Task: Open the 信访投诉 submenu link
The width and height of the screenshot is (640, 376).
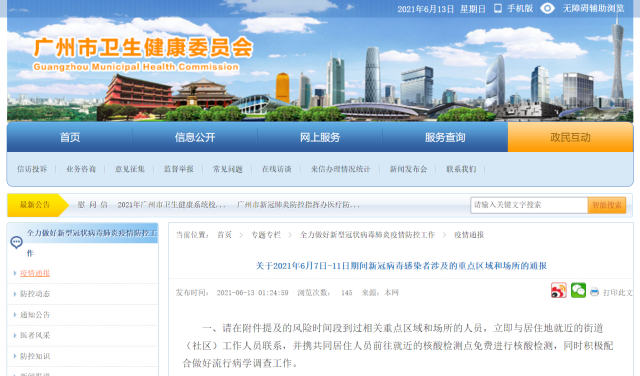Action: tap(32, 169)
